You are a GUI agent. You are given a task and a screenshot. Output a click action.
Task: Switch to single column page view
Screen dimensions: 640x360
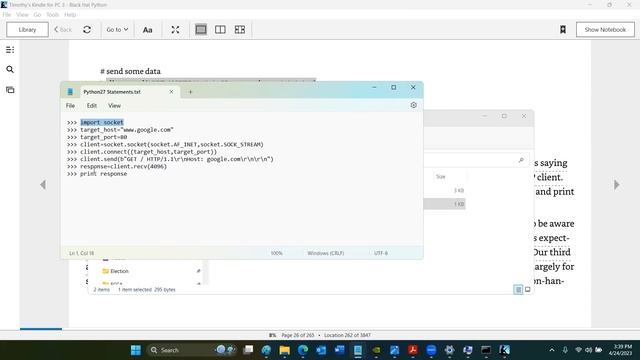point(201,29)
